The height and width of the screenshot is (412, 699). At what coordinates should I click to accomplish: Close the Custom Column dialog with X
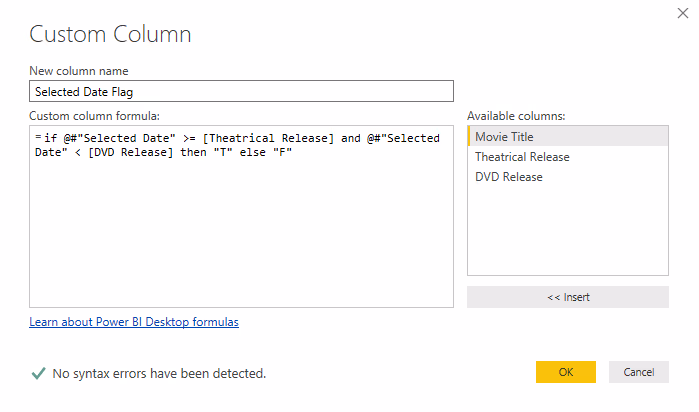click(683, 13)
